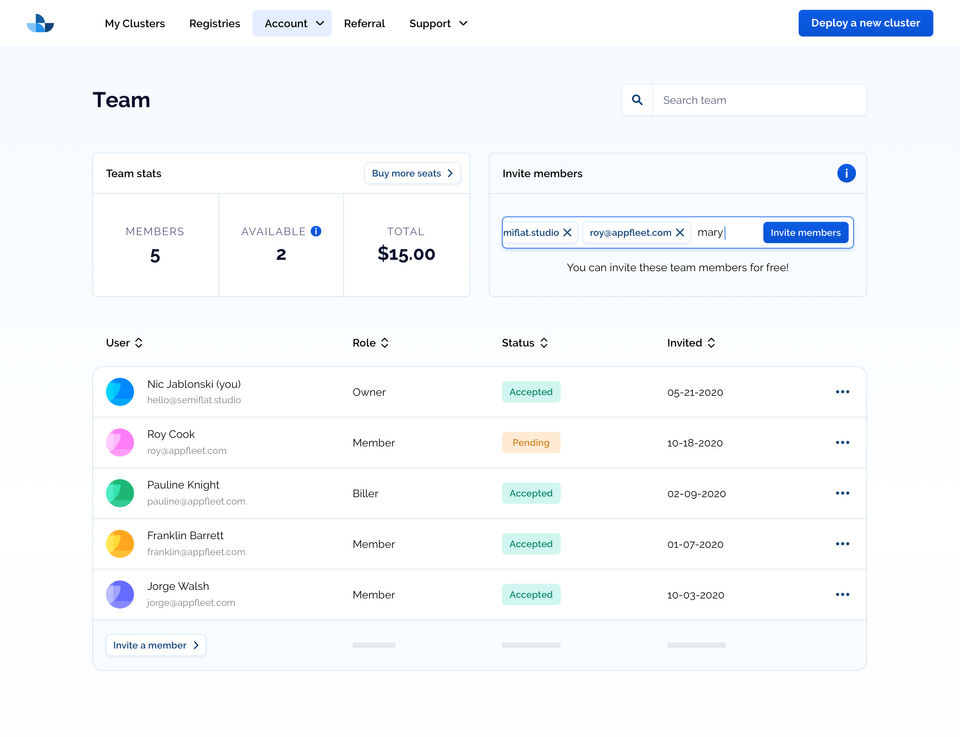Click roy@appfleet.com in the table
960x737 pixels.
(x=187, y=451)
